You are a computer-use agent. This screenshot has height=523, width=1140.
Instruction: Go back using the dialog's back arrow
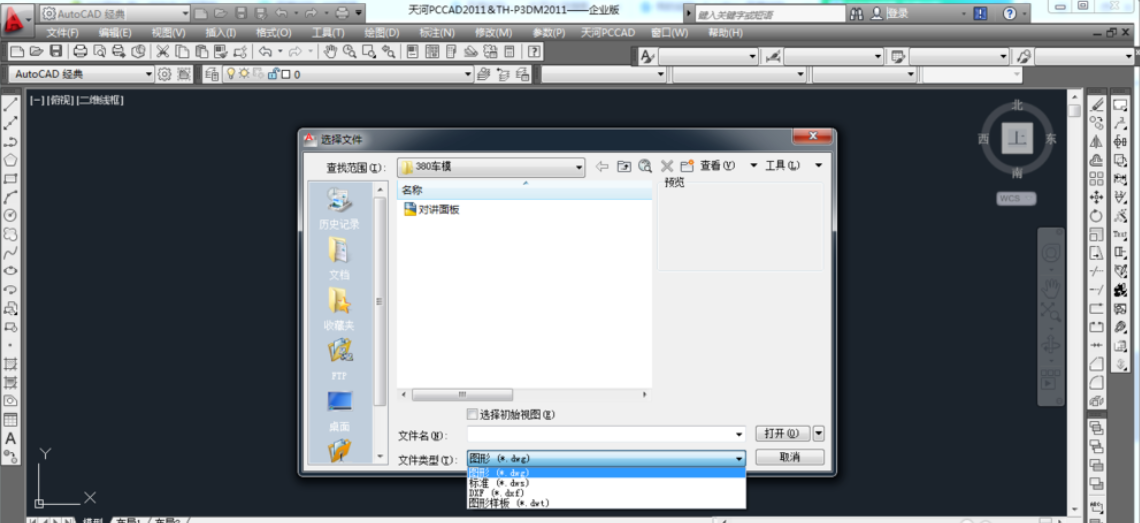tap(602, 166)
